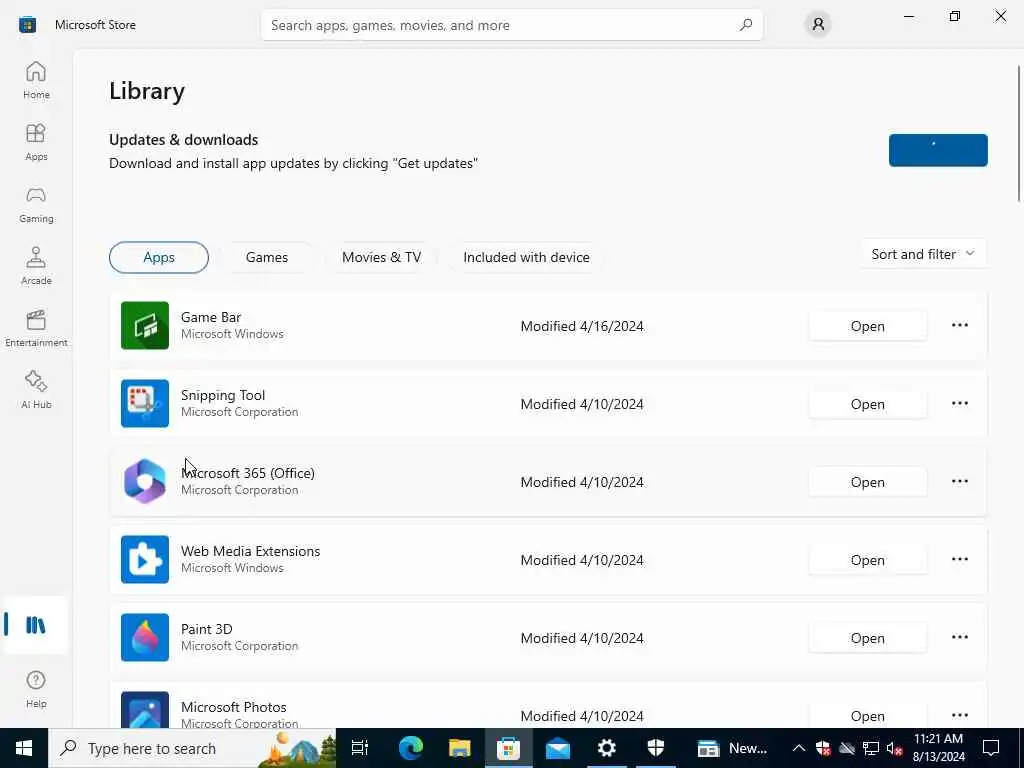The width and height of the screenshot is (1024, 768).
Task: Open the notification center icon
Action: tap(991, 748)
